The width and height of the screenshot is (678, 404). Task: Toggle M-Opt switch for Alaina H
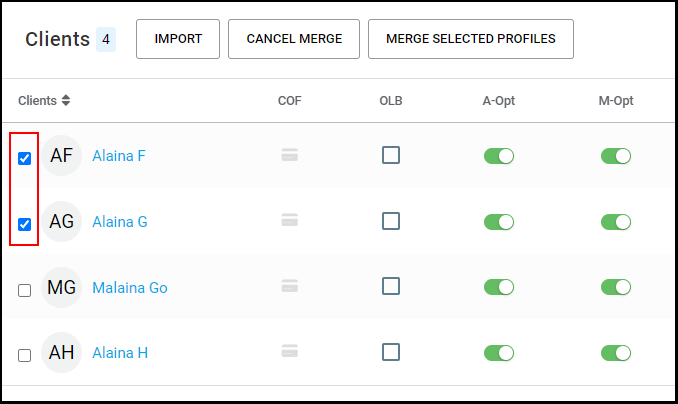pos(616,353)
